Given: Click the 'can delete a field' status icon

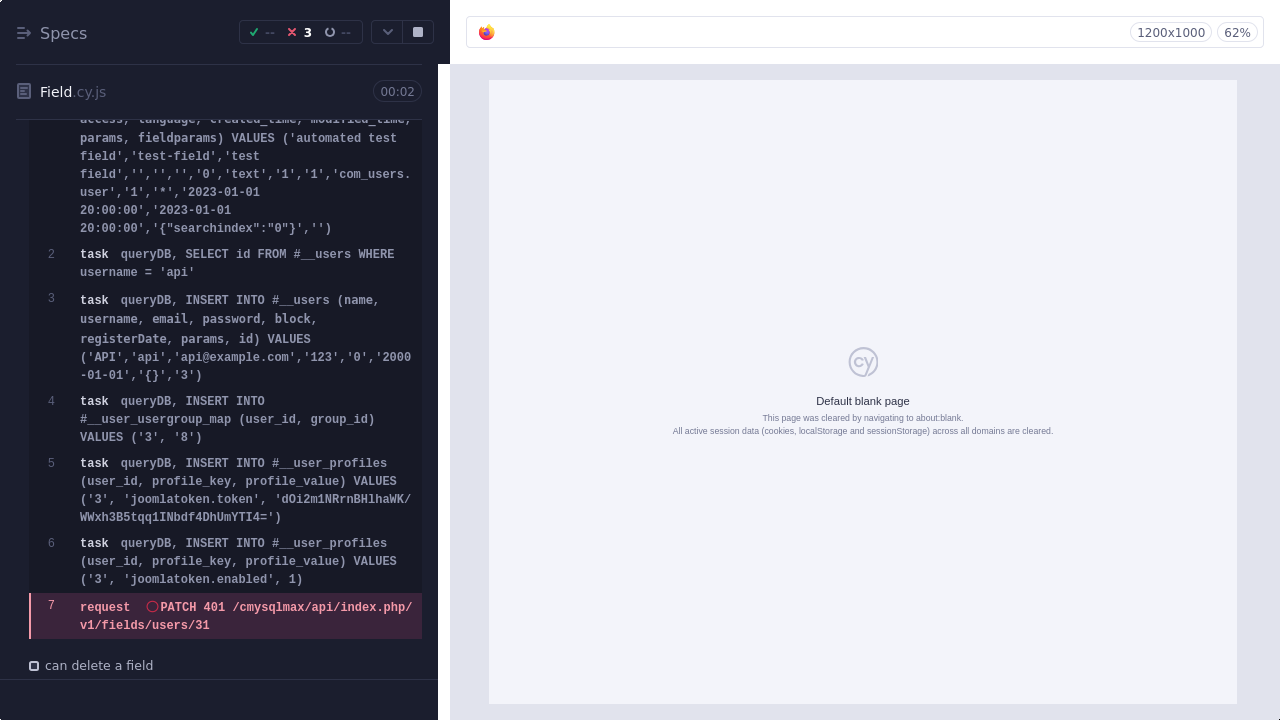Looking at the screenshot, I should tap(34, 666).
